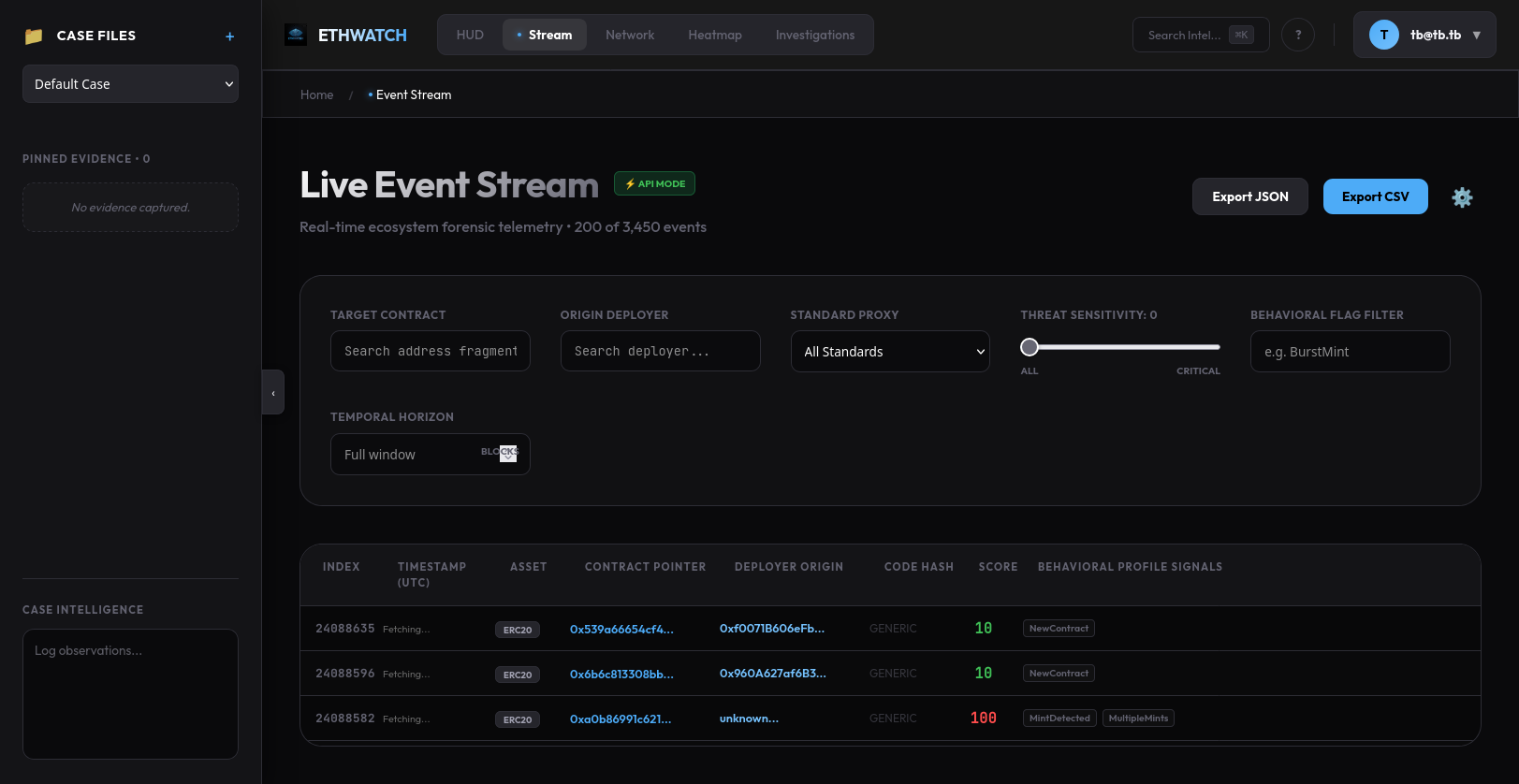The width and height of the screenshot is (1519, 784).
Task: Adjust the Threat Sensitivity slider handle
Action: [1030, 347]
